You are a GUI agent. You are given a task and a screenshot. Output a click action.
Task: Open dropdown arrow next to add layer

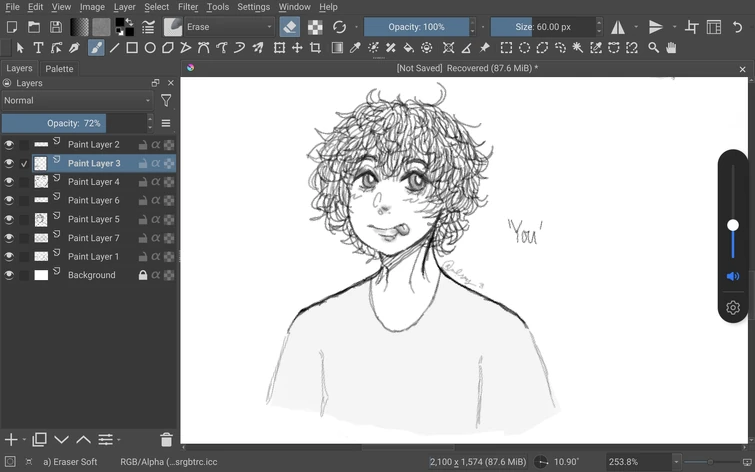click(x=22, y=440)
